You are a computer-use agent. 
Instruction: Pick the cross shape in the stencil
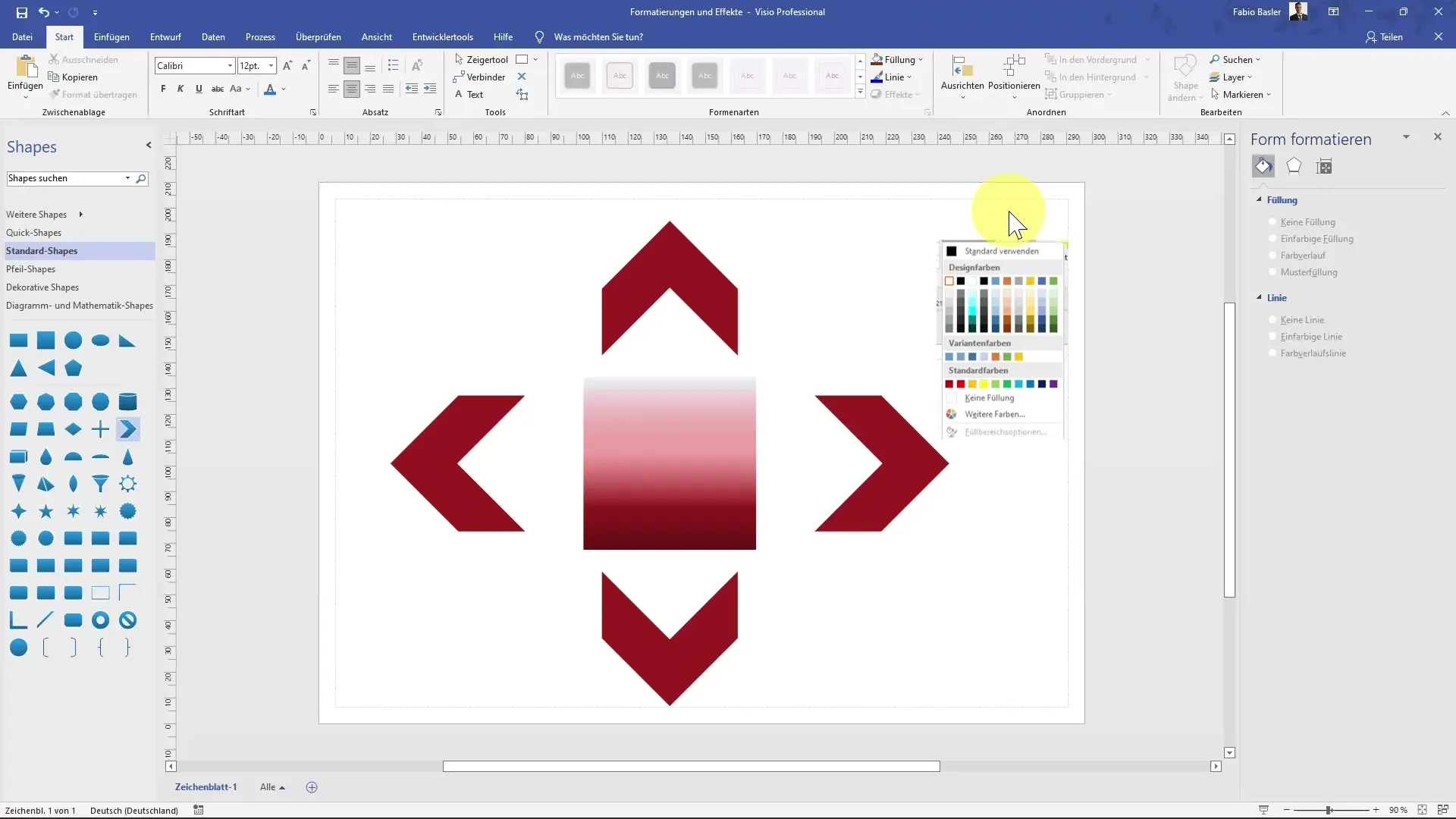pyautogui.click(x=100, y=429)
